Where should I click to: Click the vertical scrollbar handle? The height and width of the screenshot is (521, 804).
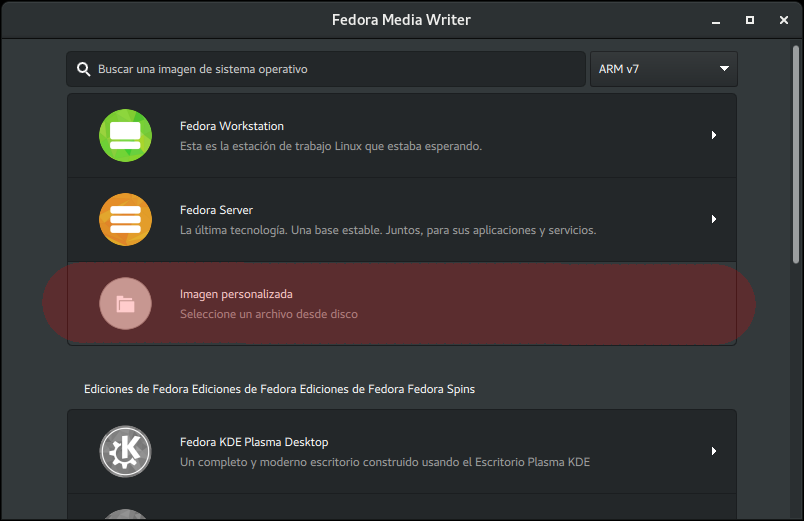tap(796, 155)
